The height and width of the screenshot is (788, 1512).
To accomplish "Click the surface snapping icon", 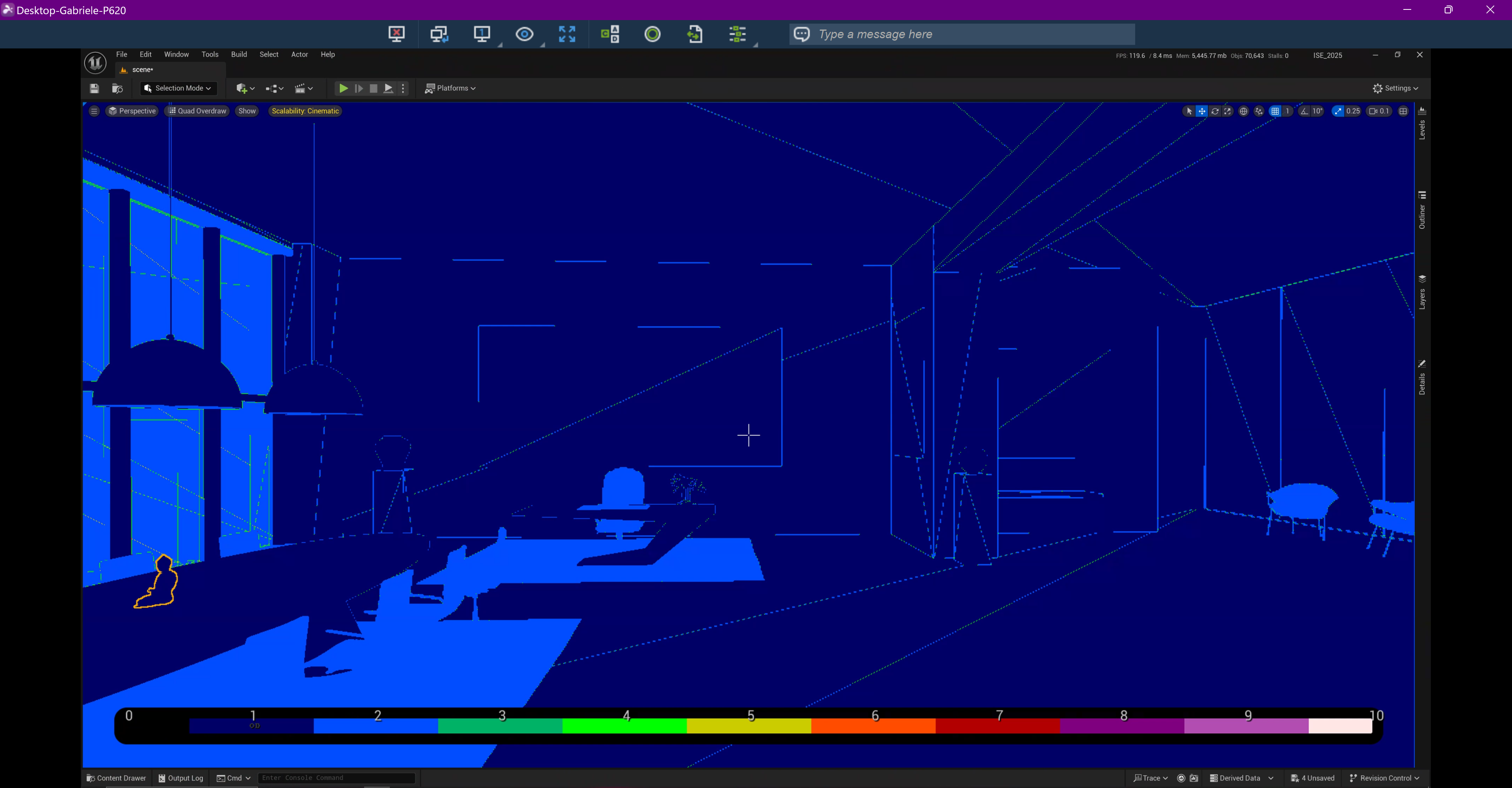I will pos(1258,111).
